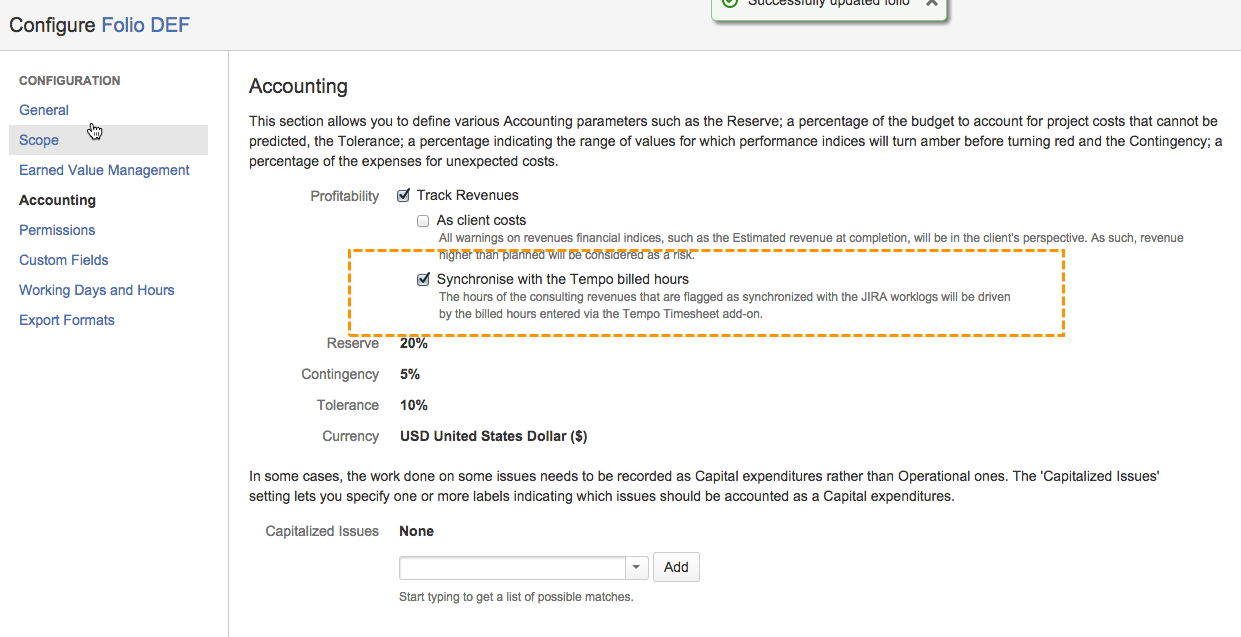Go to Custom Fields section
The height and width of the screenshot is (637, 1241).
(63, 260)
